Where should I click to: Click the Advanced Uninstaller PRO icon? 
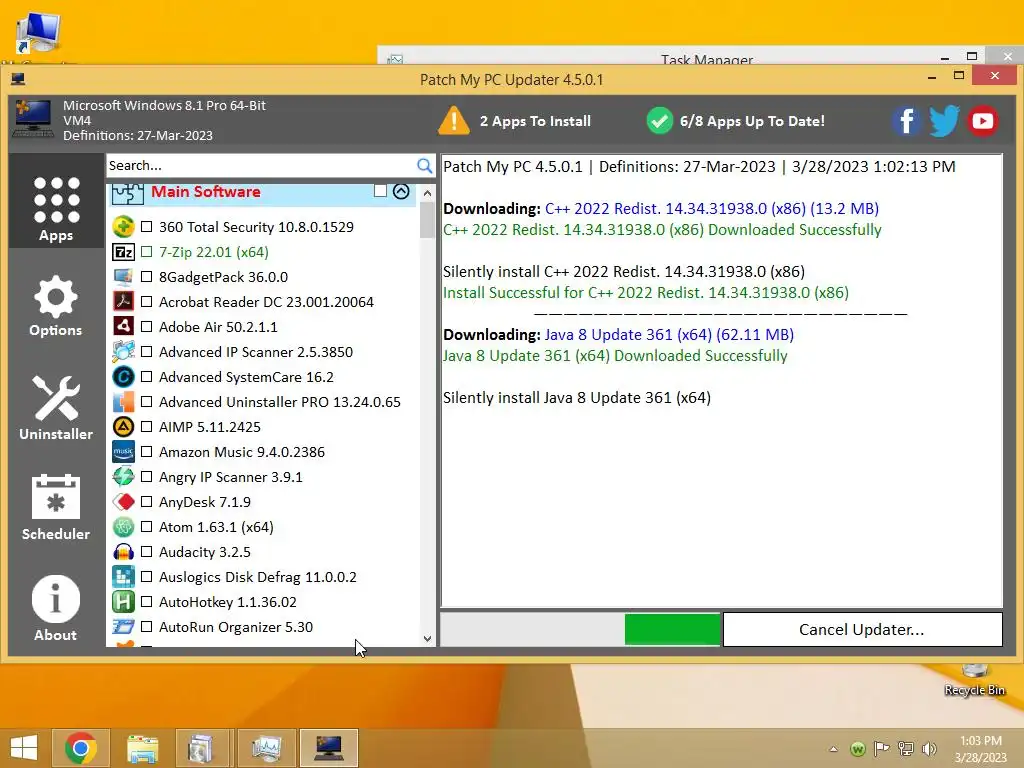coord(123,402)
